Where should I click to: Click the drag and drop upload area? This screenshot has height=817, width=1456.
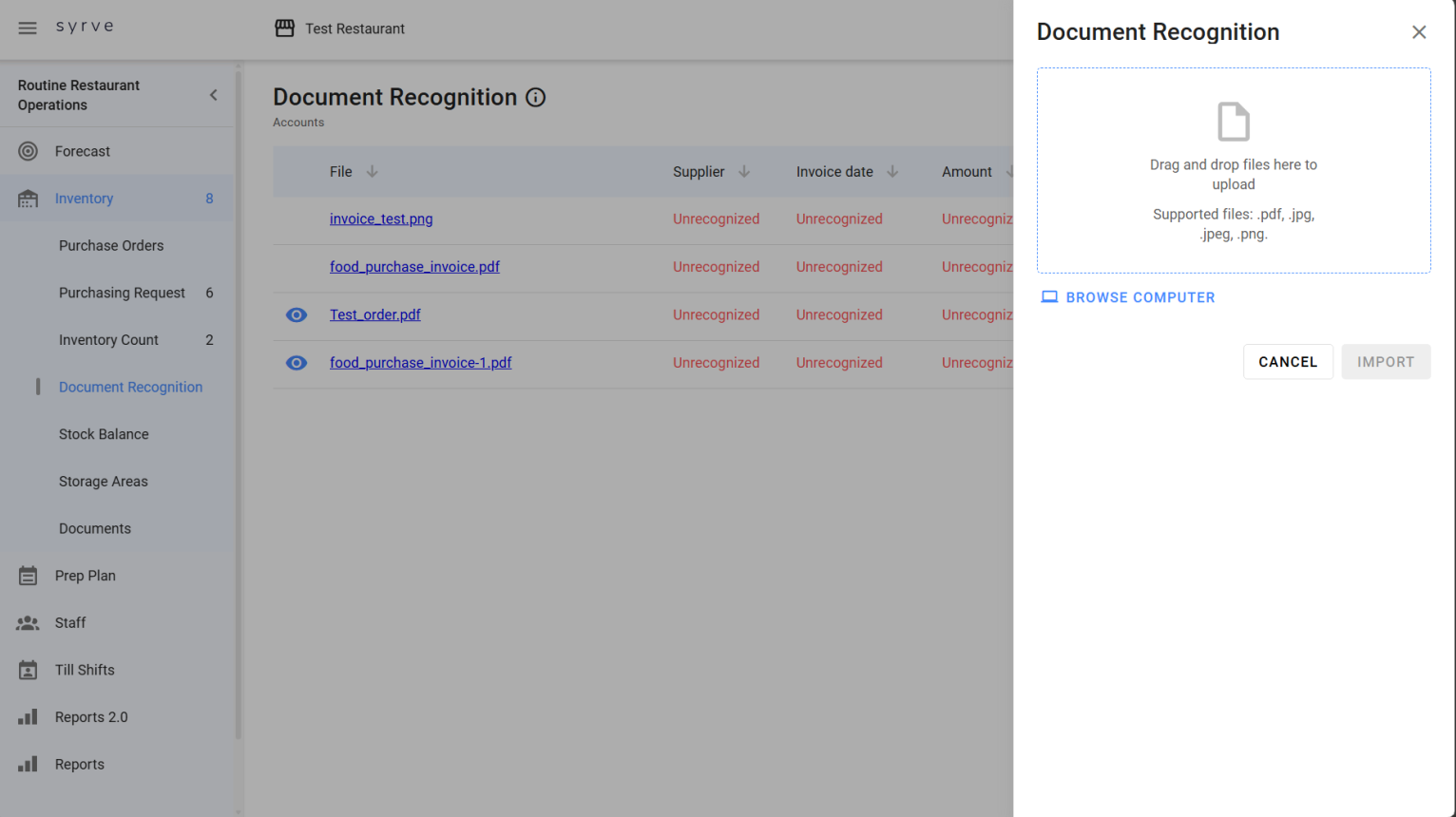tap(1234, 171)
